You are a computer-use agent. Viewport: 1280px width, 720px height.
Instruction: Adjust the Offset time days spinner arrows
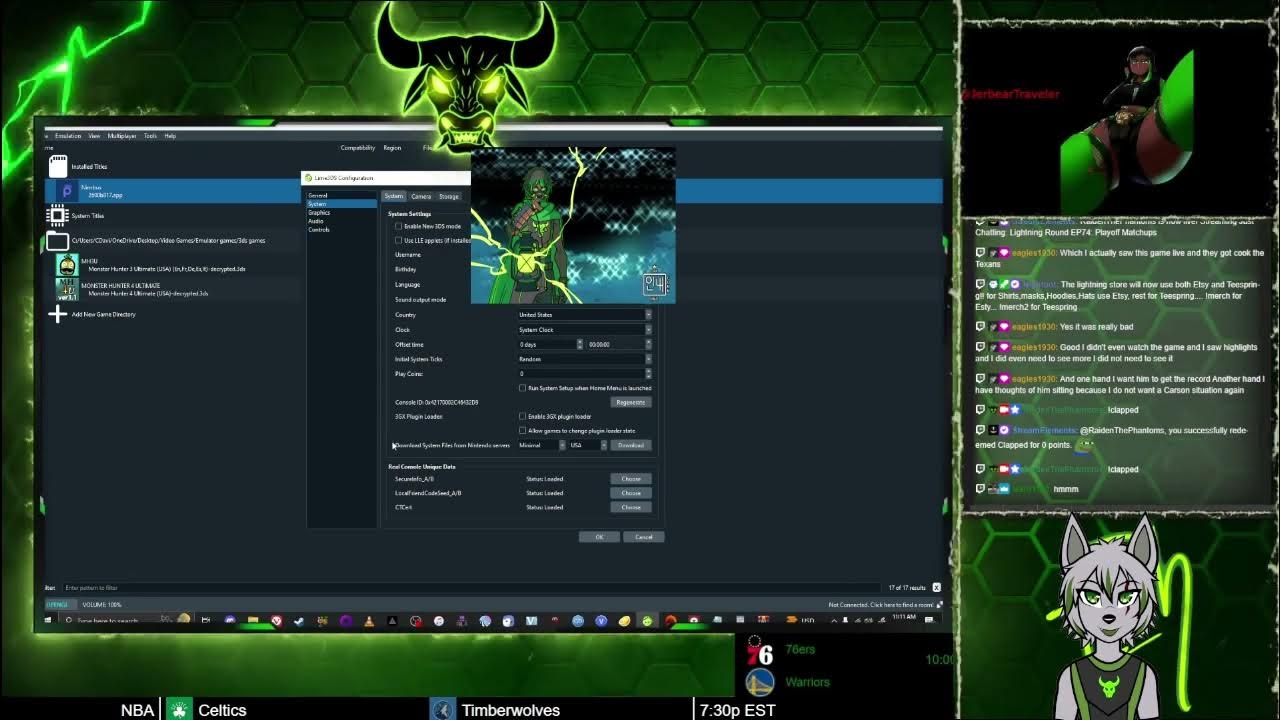(580, 344)
